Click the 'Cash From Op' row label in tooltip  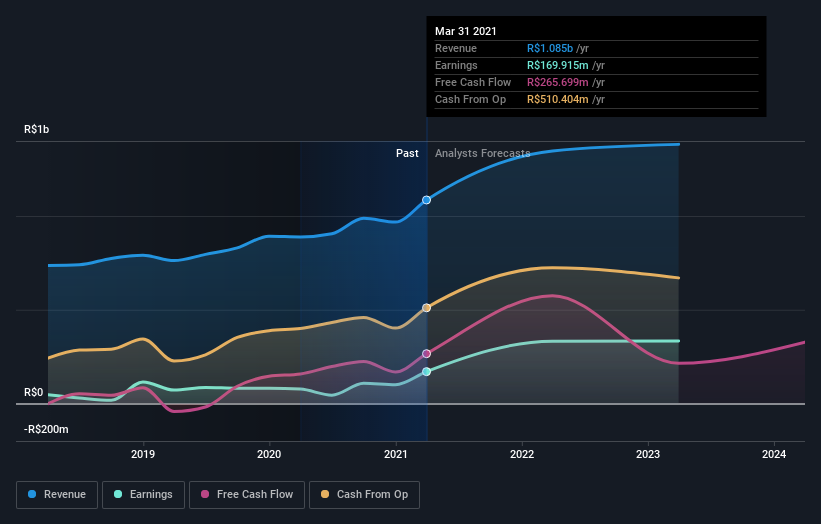pyautogui.click(x=471, y=99)
